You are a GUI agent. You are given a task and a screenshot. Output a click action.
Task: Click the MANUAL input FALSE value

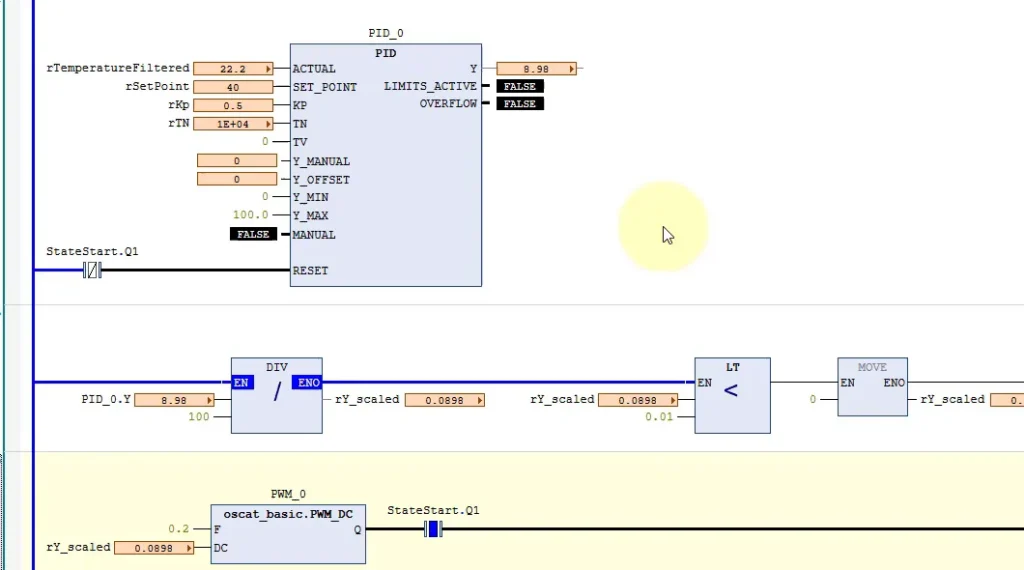[253, 234]
